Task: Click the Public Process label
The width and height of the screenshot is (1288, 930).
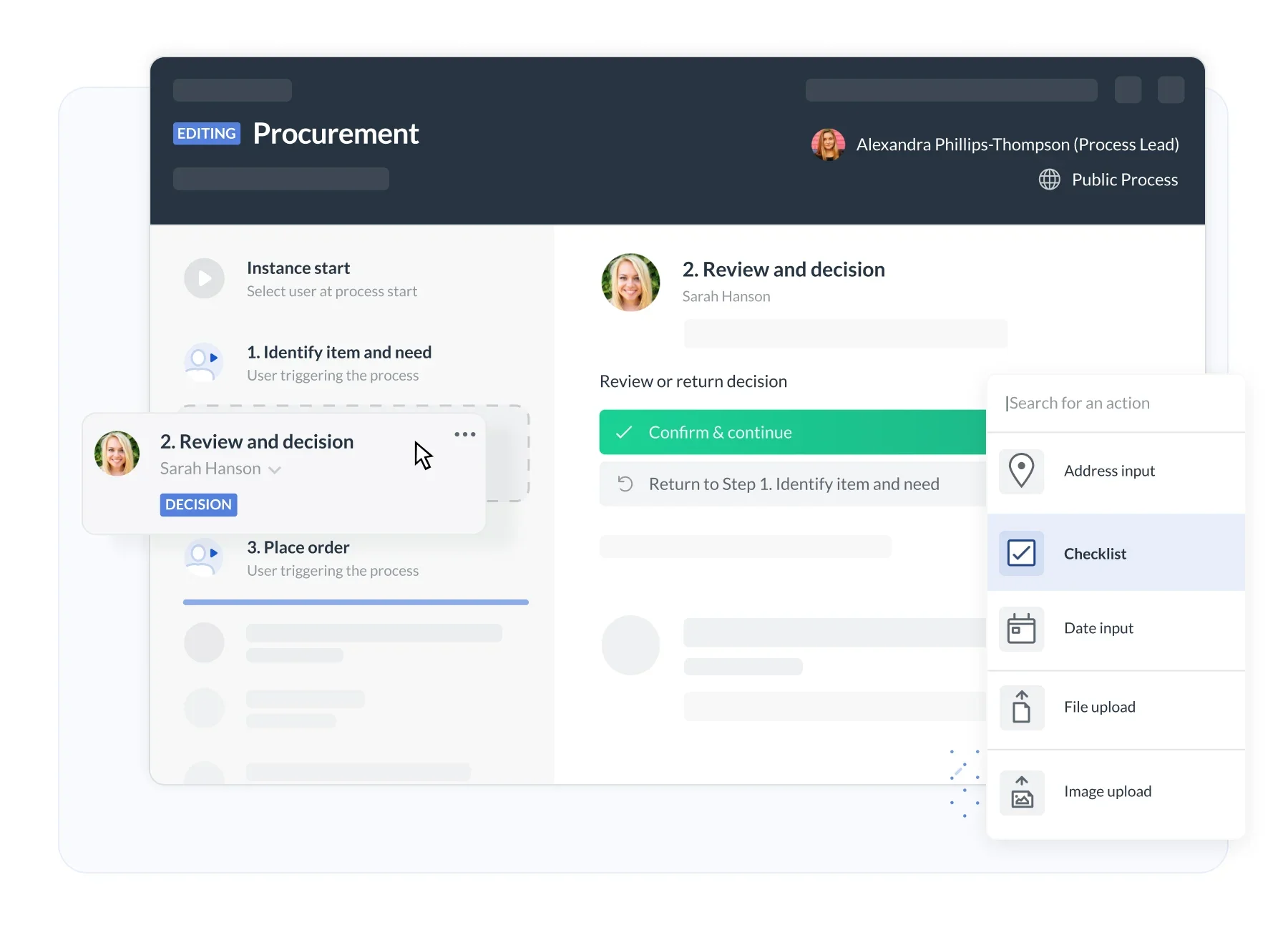Action: pyautogui.click(x=1125, y=180)
